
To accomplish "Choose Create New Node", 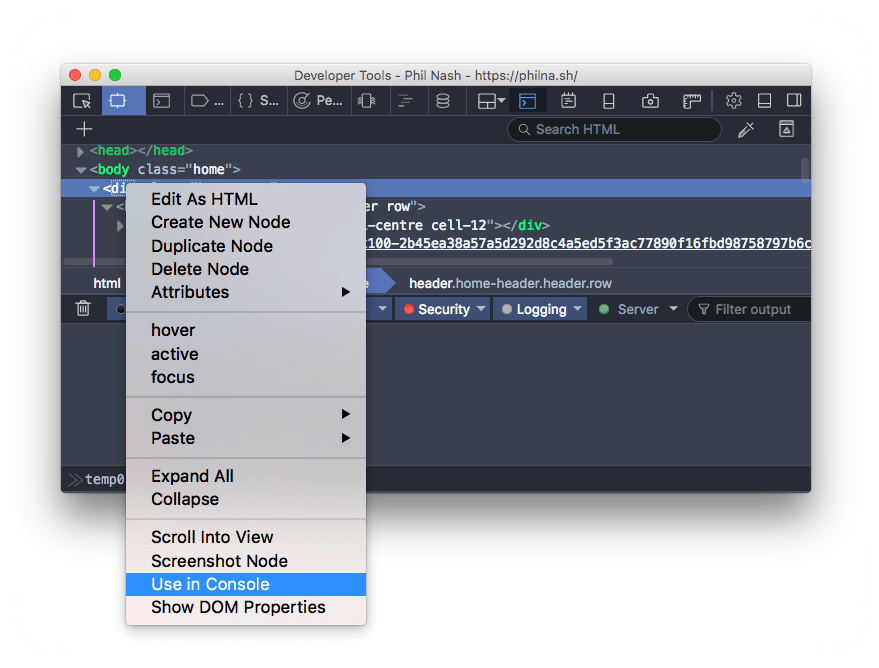I will (246, 222).
